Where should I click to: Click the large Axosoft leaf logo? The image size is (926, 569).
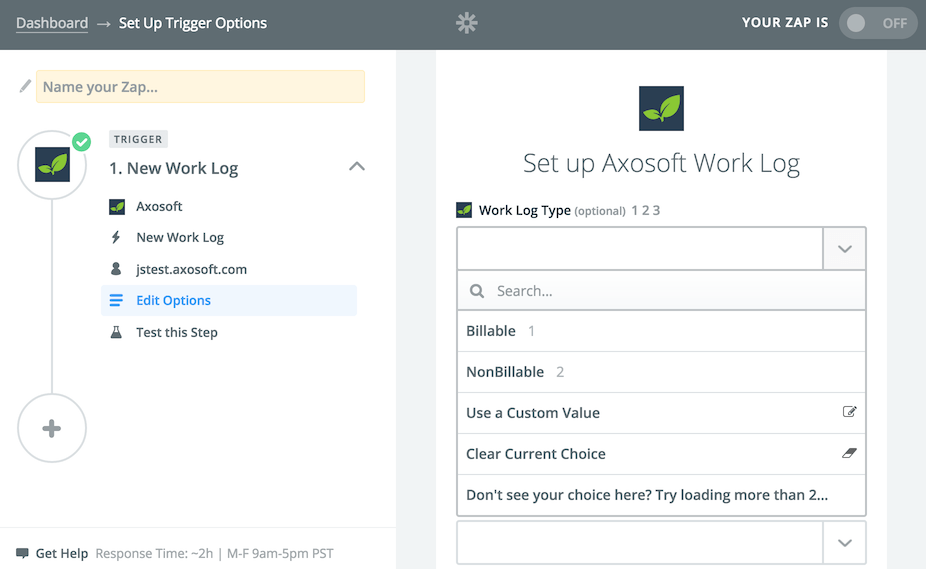pyautogui.click(x=661, y=109)
